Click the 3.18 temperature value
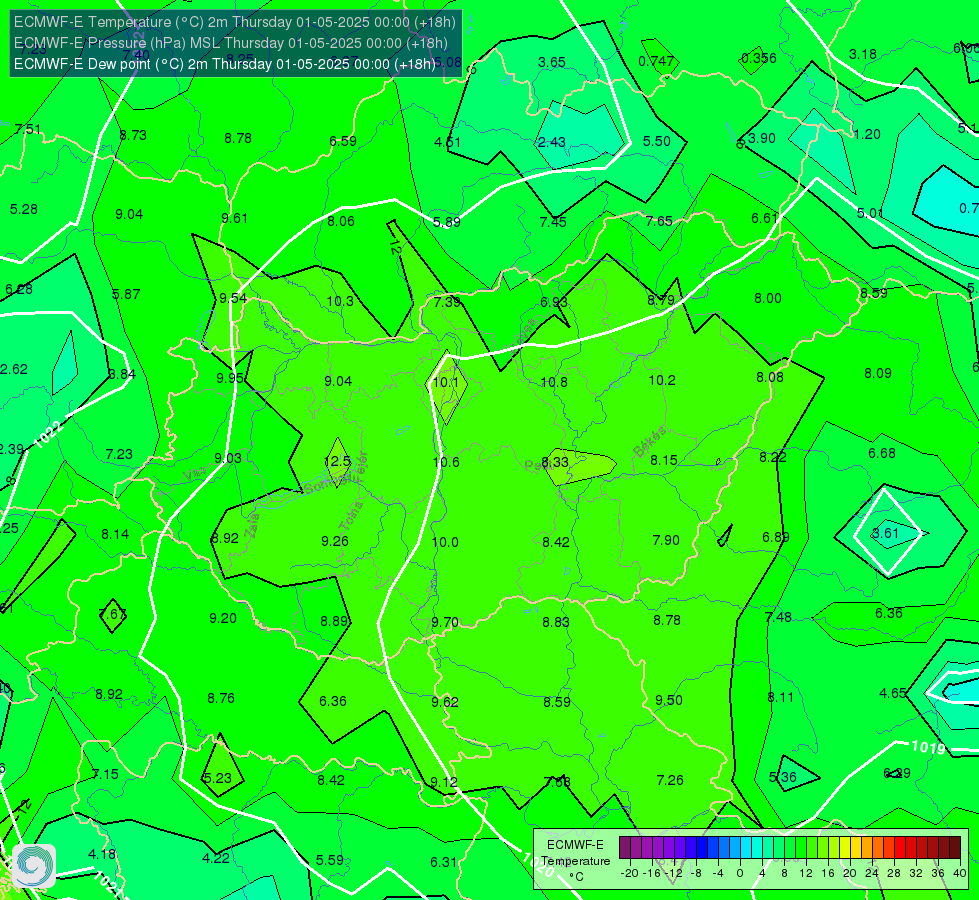 pos(863,55)
